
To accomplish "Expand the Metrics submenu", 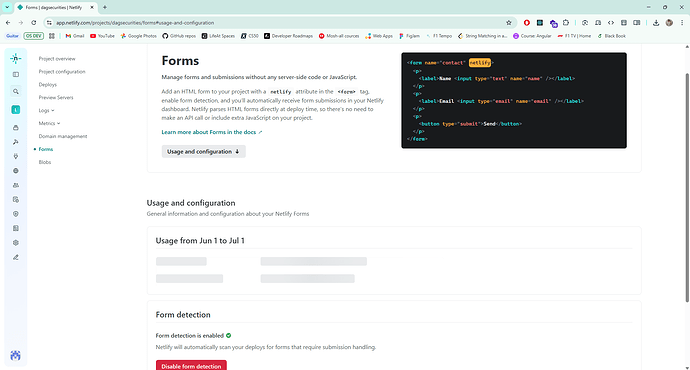I will point(49,123).
